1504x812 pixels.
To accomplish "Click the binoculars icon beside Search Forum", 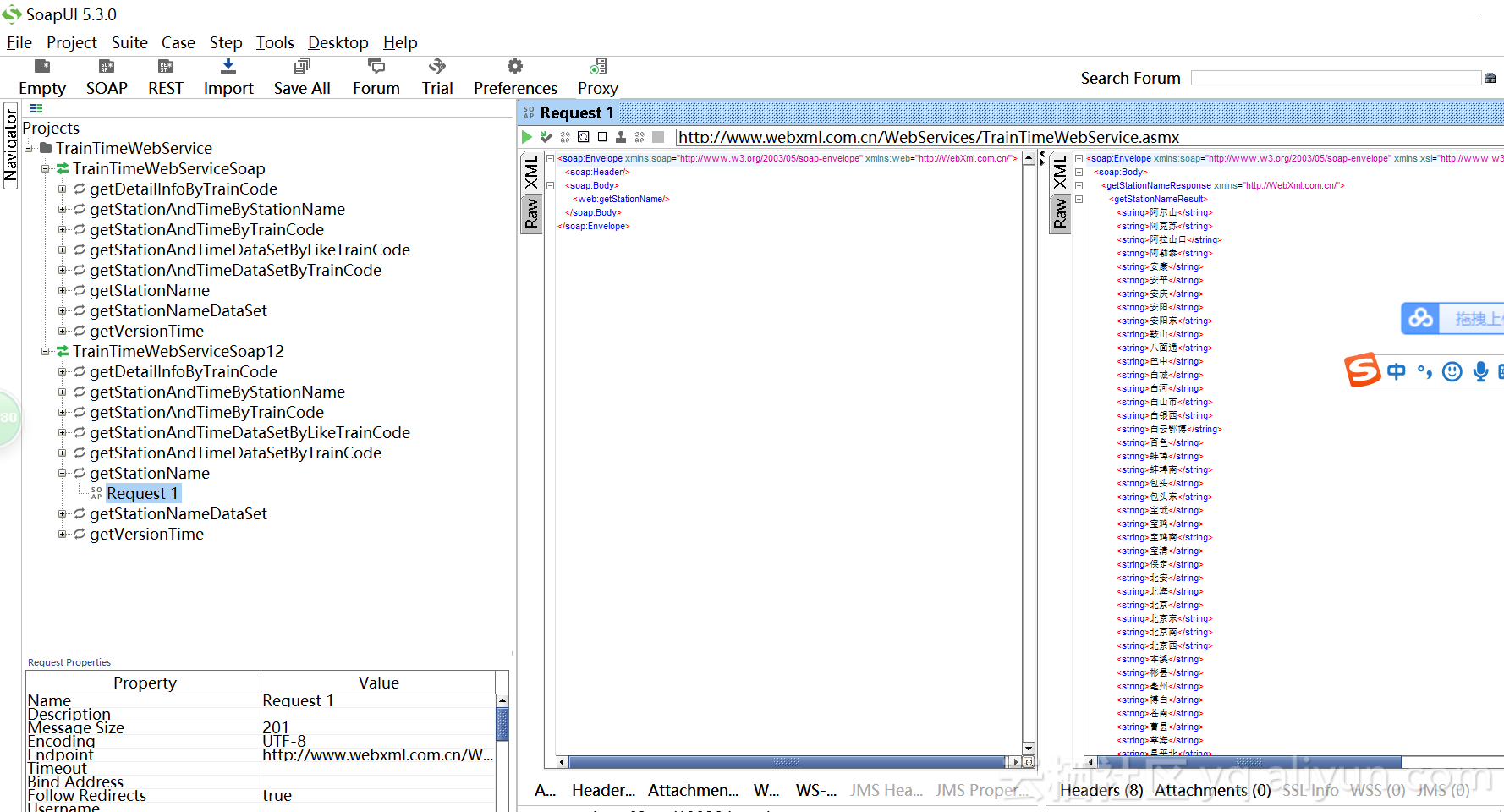I will coord(1490,78).
